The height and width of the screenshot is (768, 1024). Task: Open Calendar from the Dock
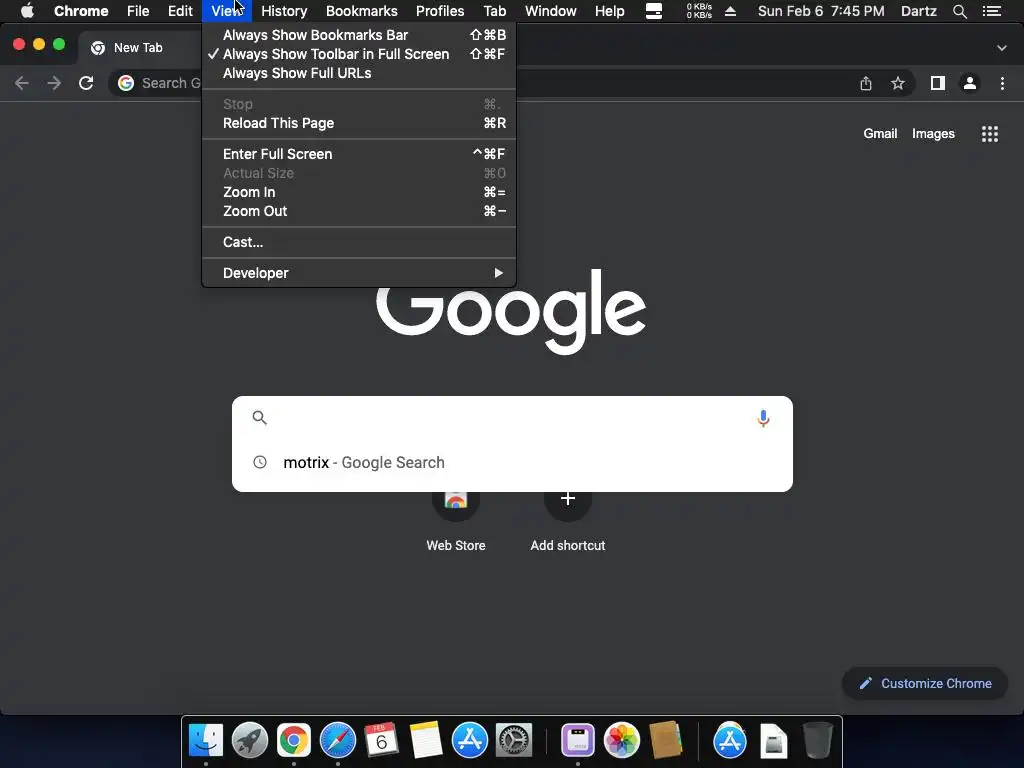point(381,740)
